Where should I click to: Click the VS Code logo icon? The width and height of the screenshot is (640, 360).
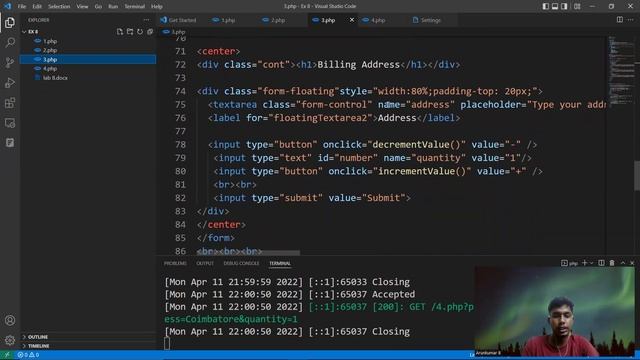[x=7, y=6]
